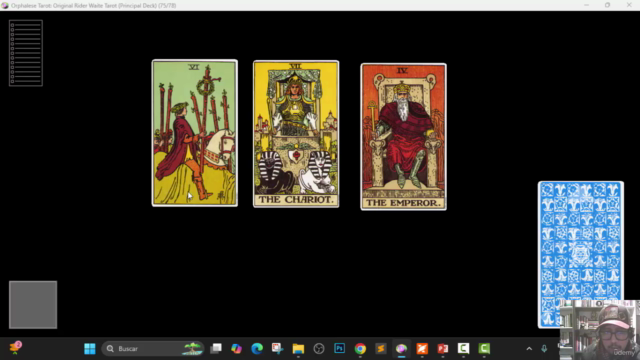The image size is (640, 360).
Task: Open Task View on the taskbar
Action: tap(216, 349)
